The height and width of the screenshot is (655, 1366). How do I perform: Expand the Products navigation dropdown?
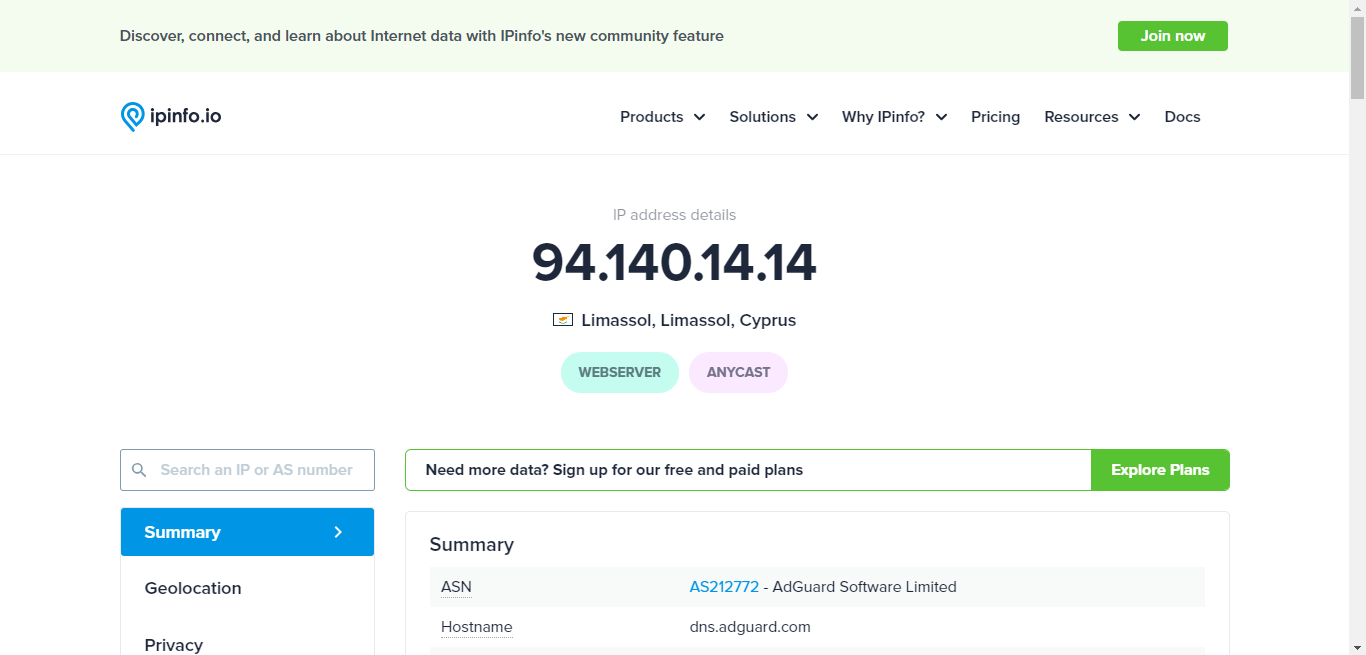660,117
